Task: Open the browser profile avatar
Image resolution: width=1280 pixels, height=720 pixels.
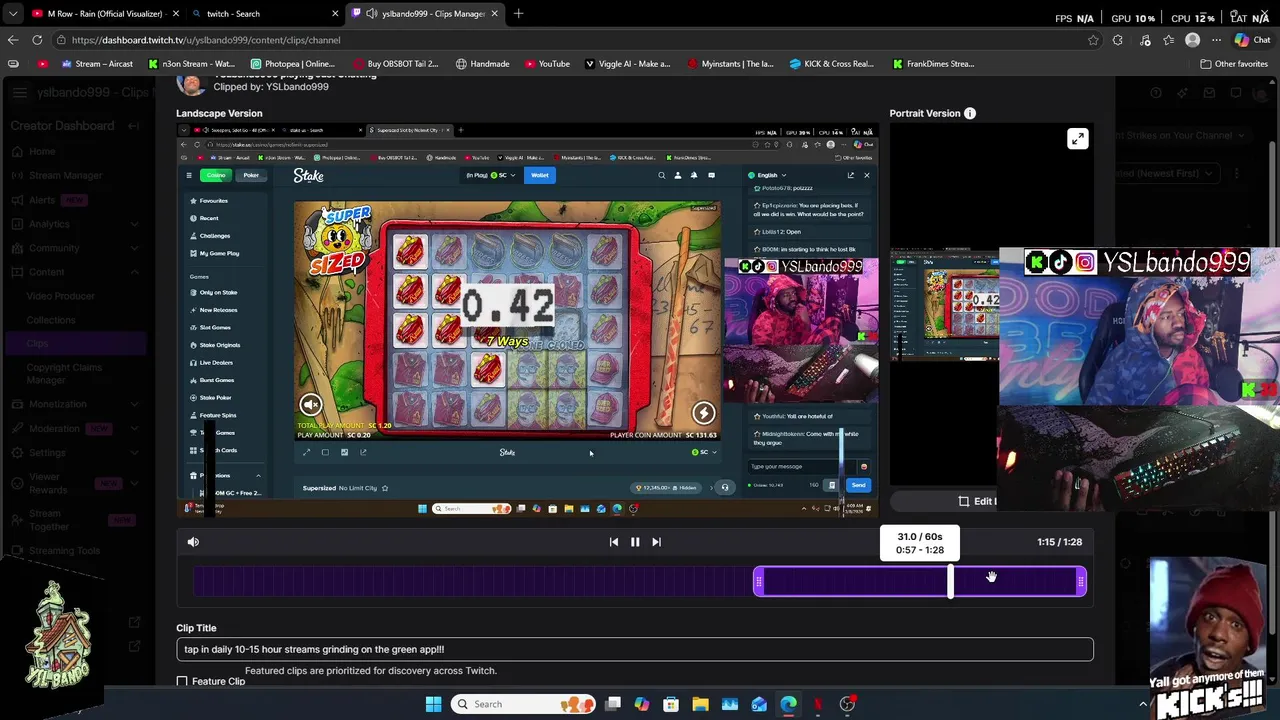Action: point(1192,40)
